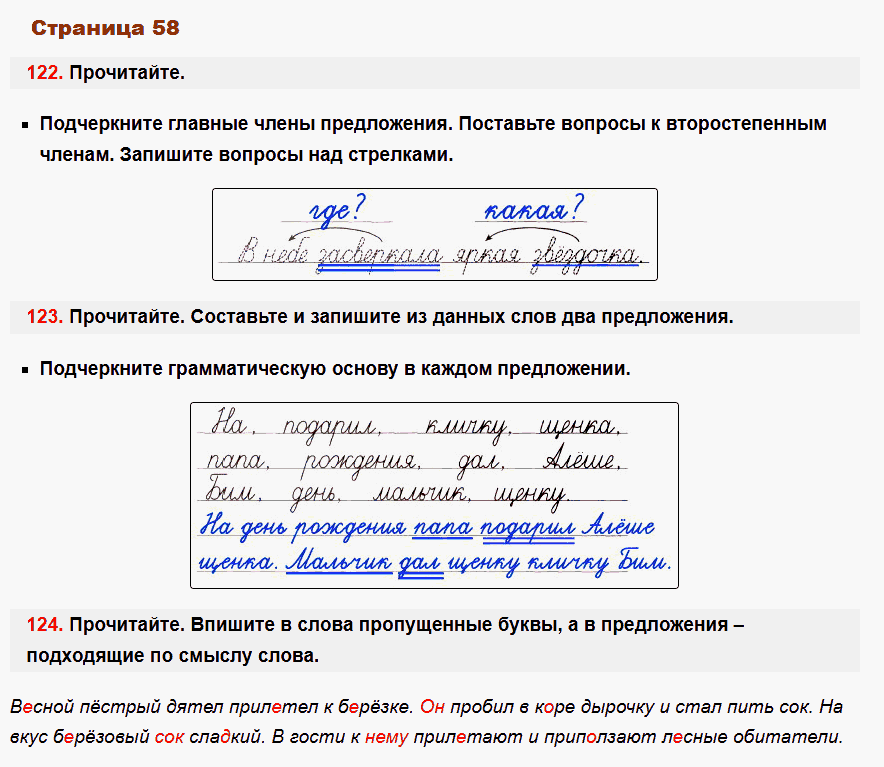This screenshot has width=884, height=767.
Task: Click the underlined word засверкала
Action: [383, 249]
